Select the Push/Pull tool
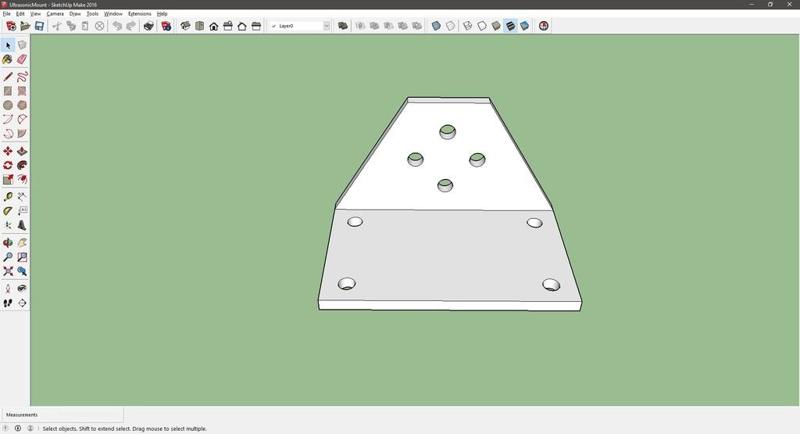Image resolution: width=800 pixels, height=434 pixels. [x=22, y=151]
